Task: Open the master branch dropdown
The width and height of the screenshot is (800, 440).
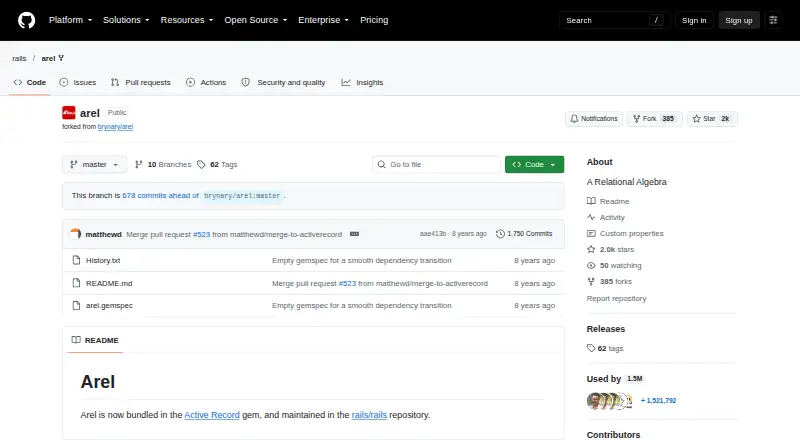Action: click(x=94, y=164)
